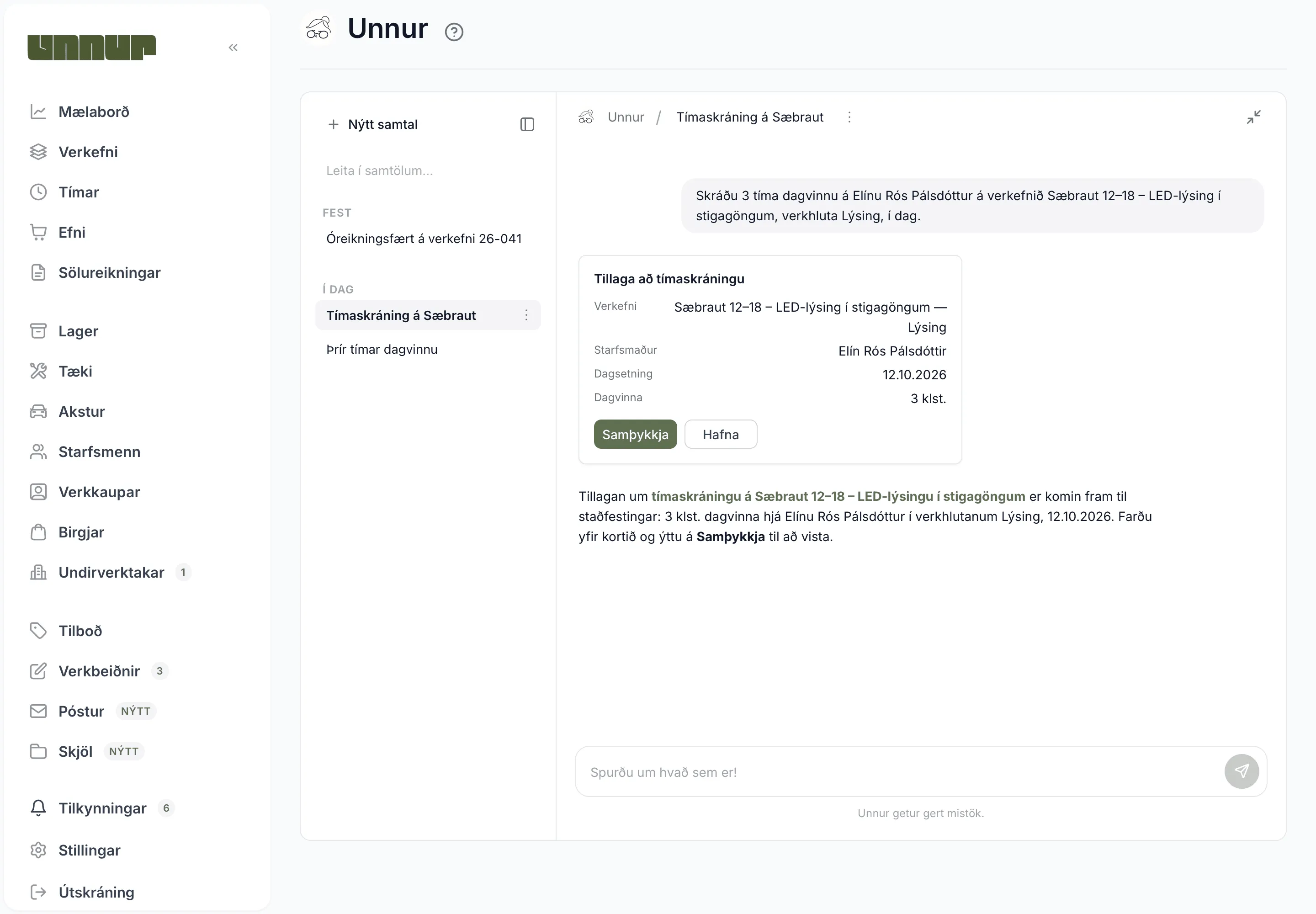Send the message with paper plane button
This screenshot has width=1316, height=914.
[x=1242, y=771]
